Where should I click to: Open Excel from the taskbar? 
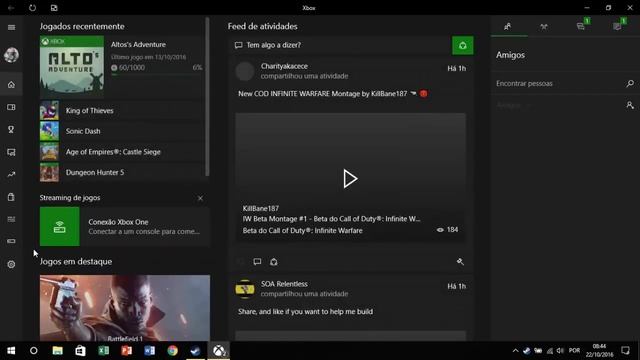pos(104,351)
